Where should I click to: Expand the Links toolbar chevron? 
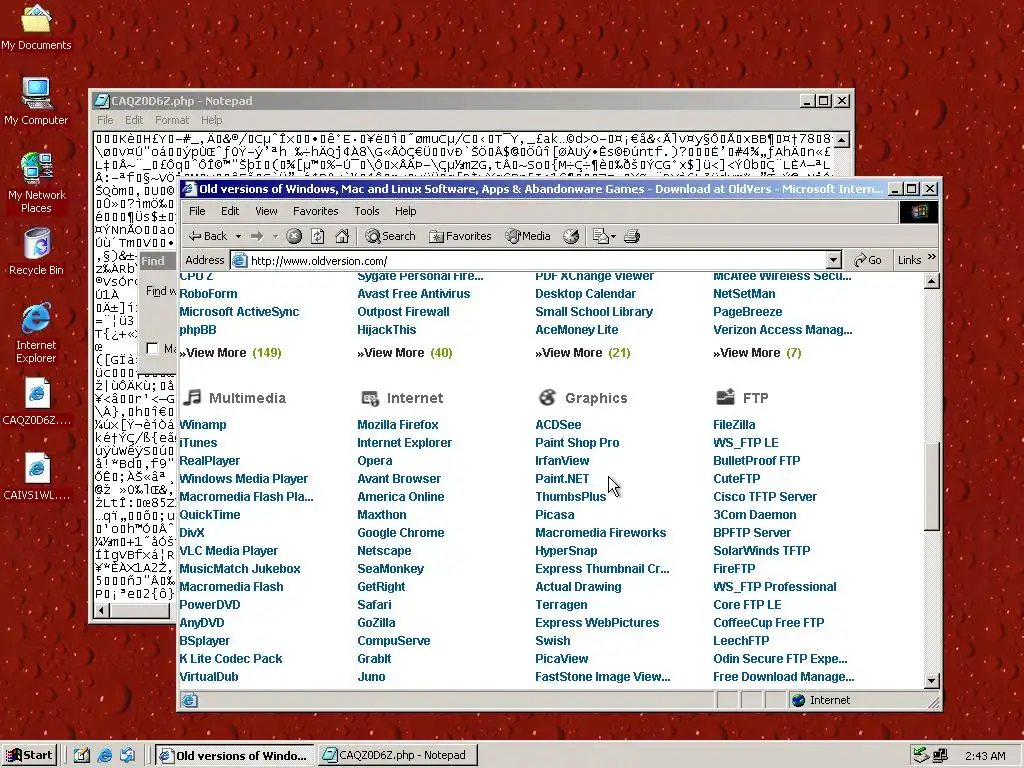click(932, 257)
